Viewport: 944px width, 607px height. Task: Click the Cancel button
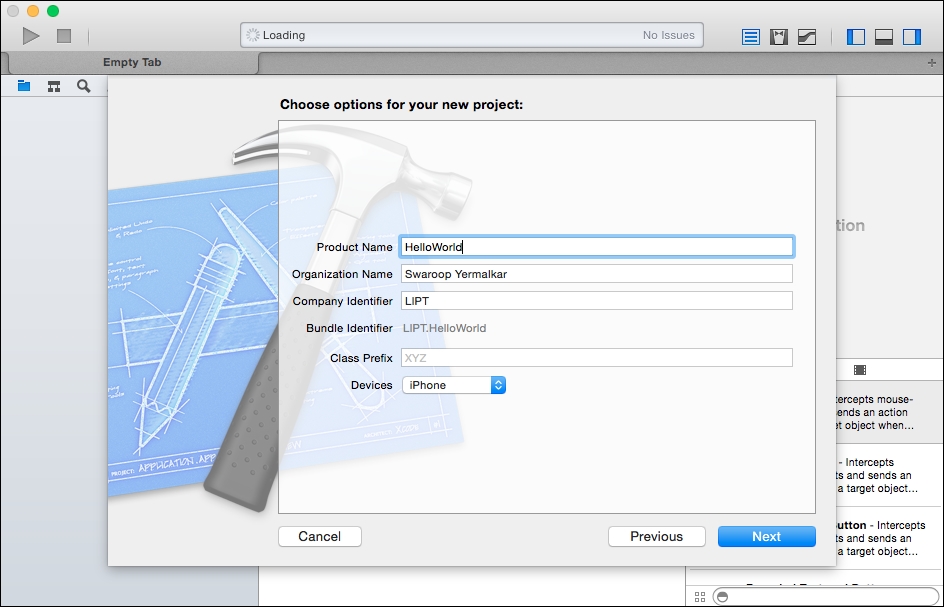pos(320,537)
